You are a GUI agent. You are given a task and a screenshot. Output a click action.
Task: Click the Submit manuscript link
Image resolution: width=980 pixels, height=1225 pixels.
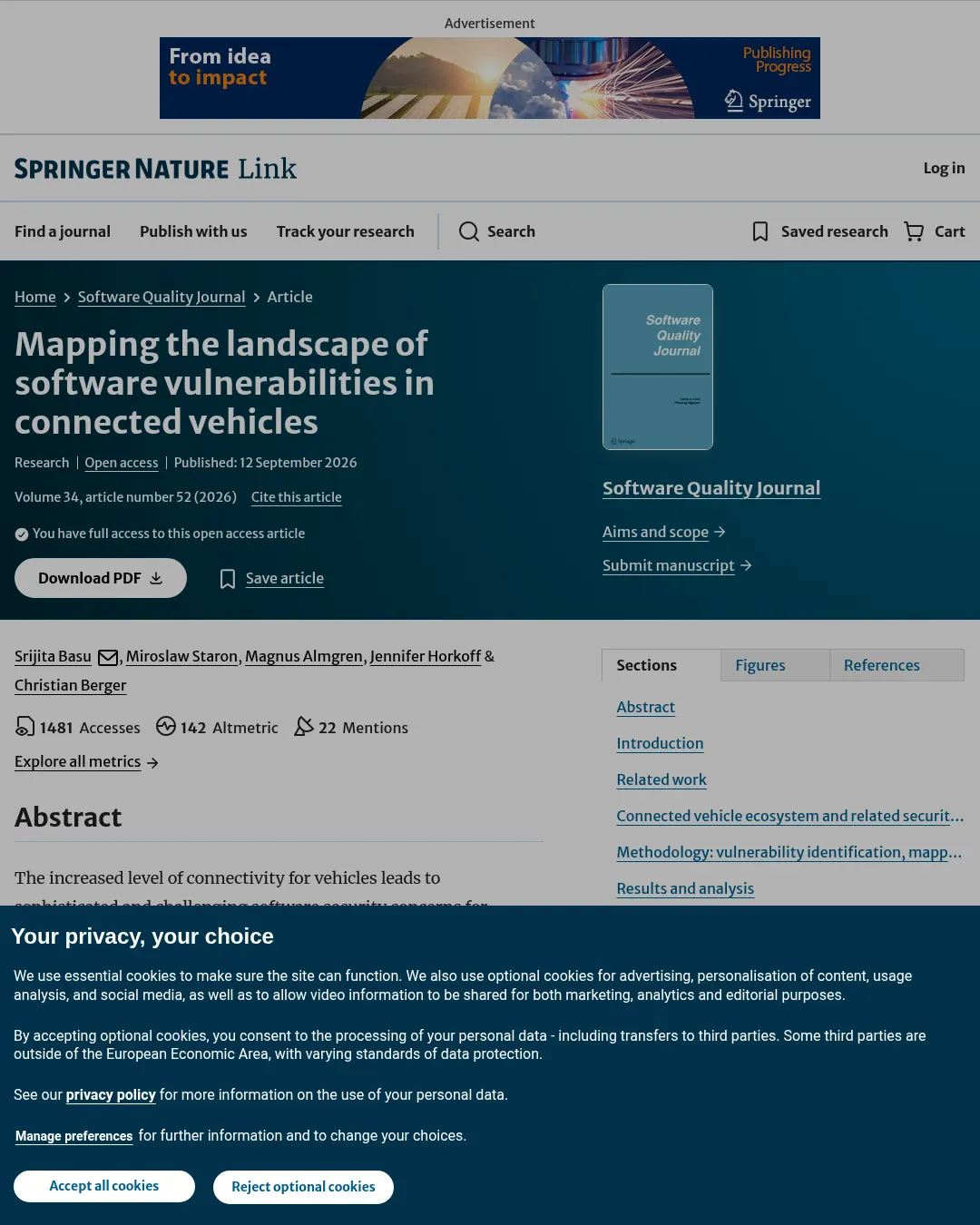point(669,565)
